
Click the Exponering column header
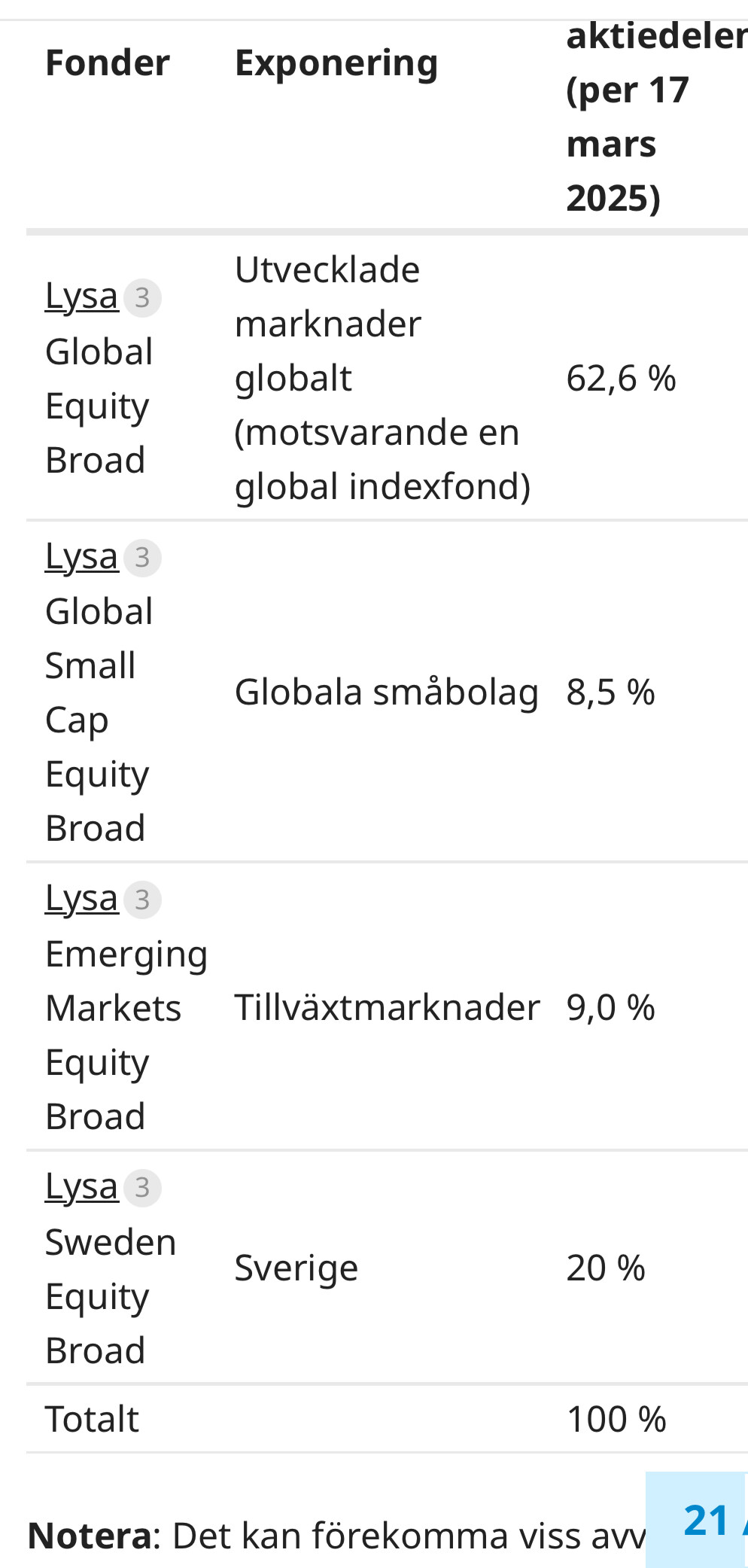(336, 63)
